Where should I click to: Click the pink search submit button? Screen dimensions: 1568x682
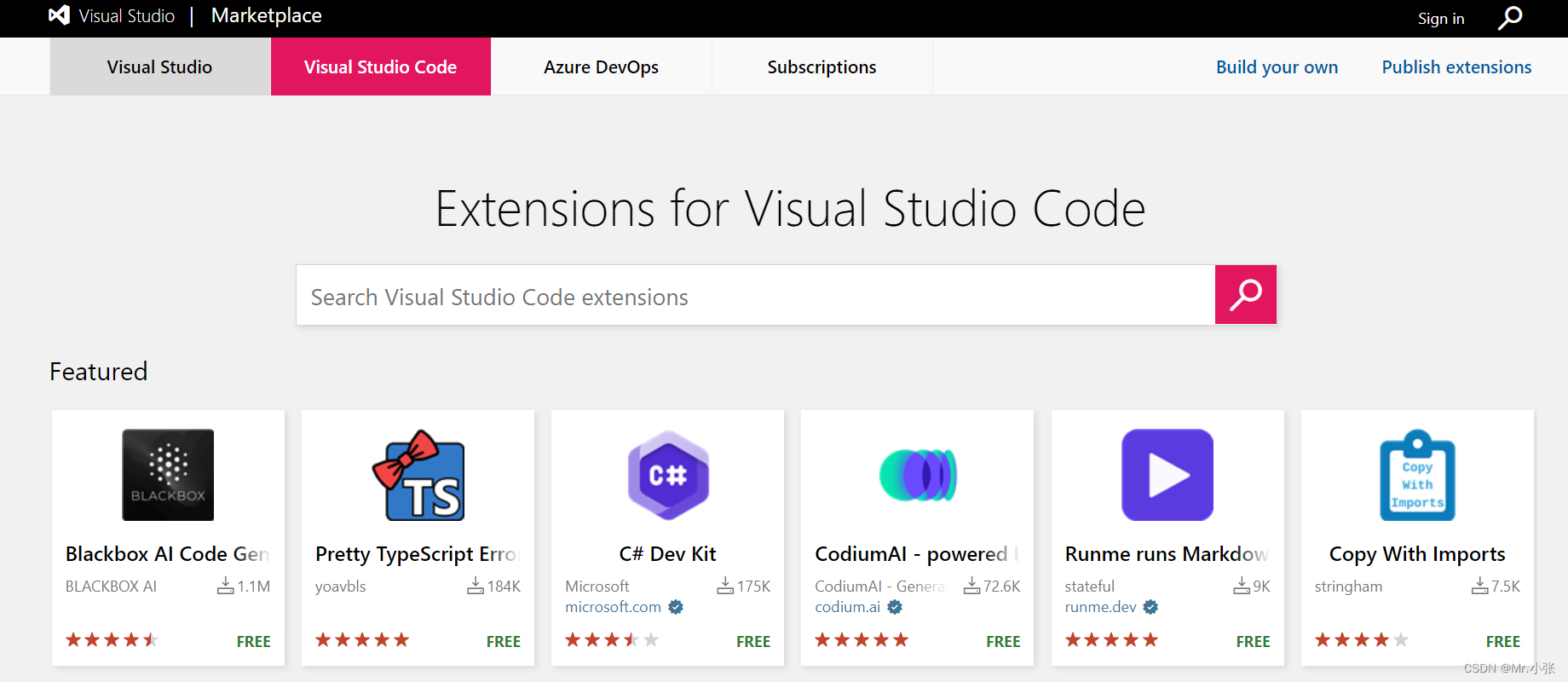1246,295
